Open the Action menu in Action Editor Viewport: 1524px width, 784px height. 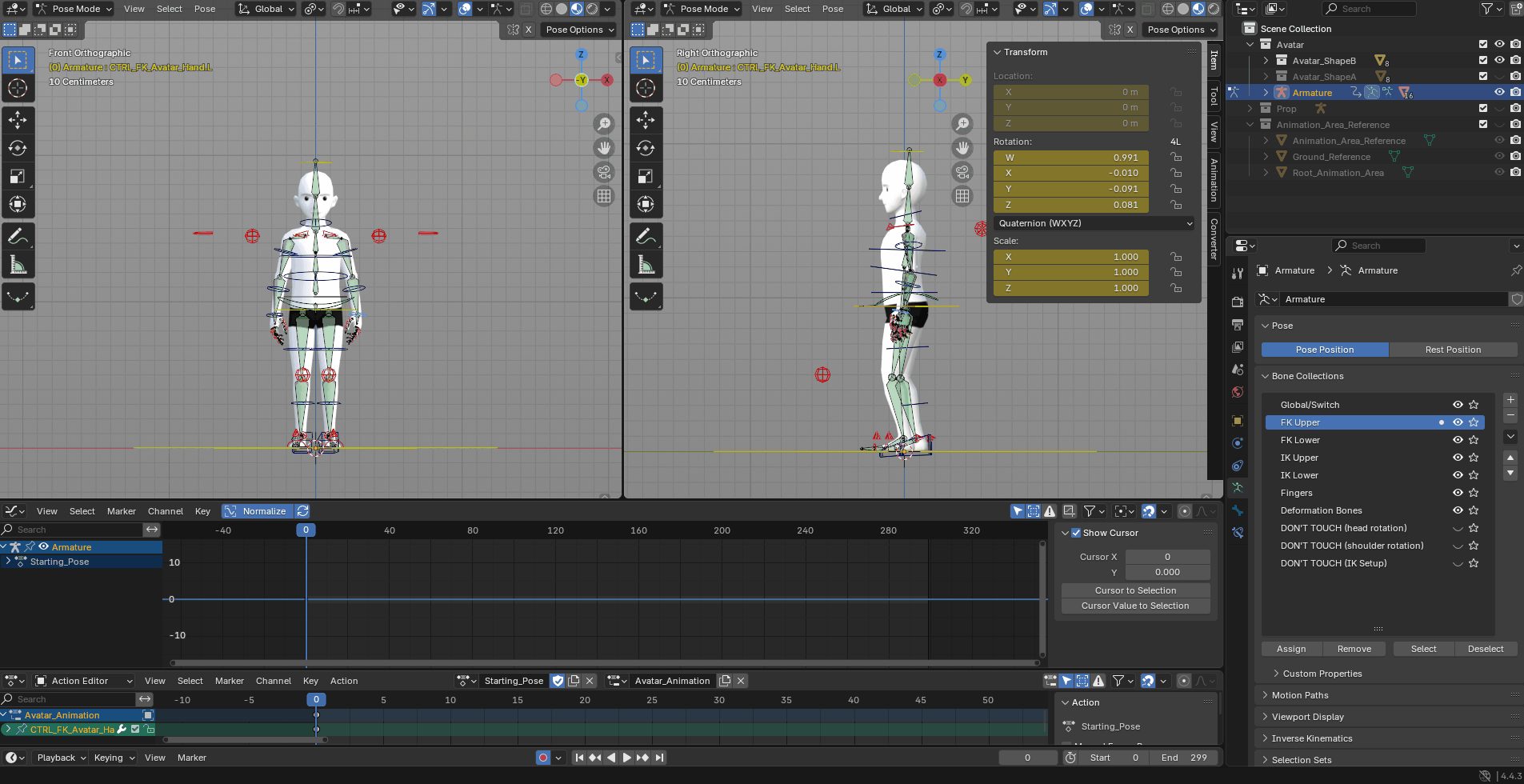click(344, 681)
